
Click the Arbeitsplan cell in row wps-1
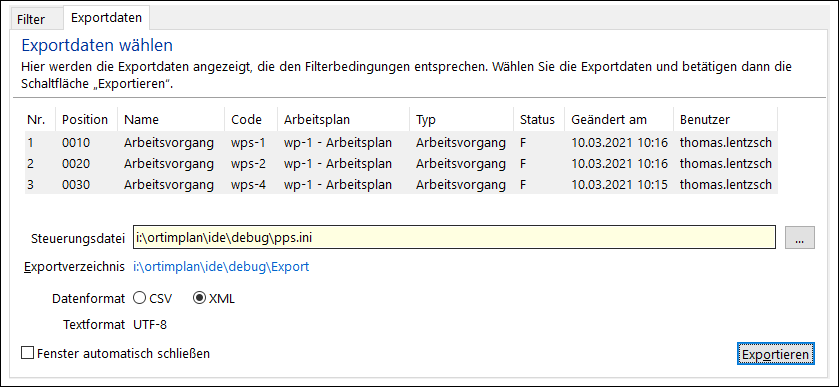(x=338, y=142)
